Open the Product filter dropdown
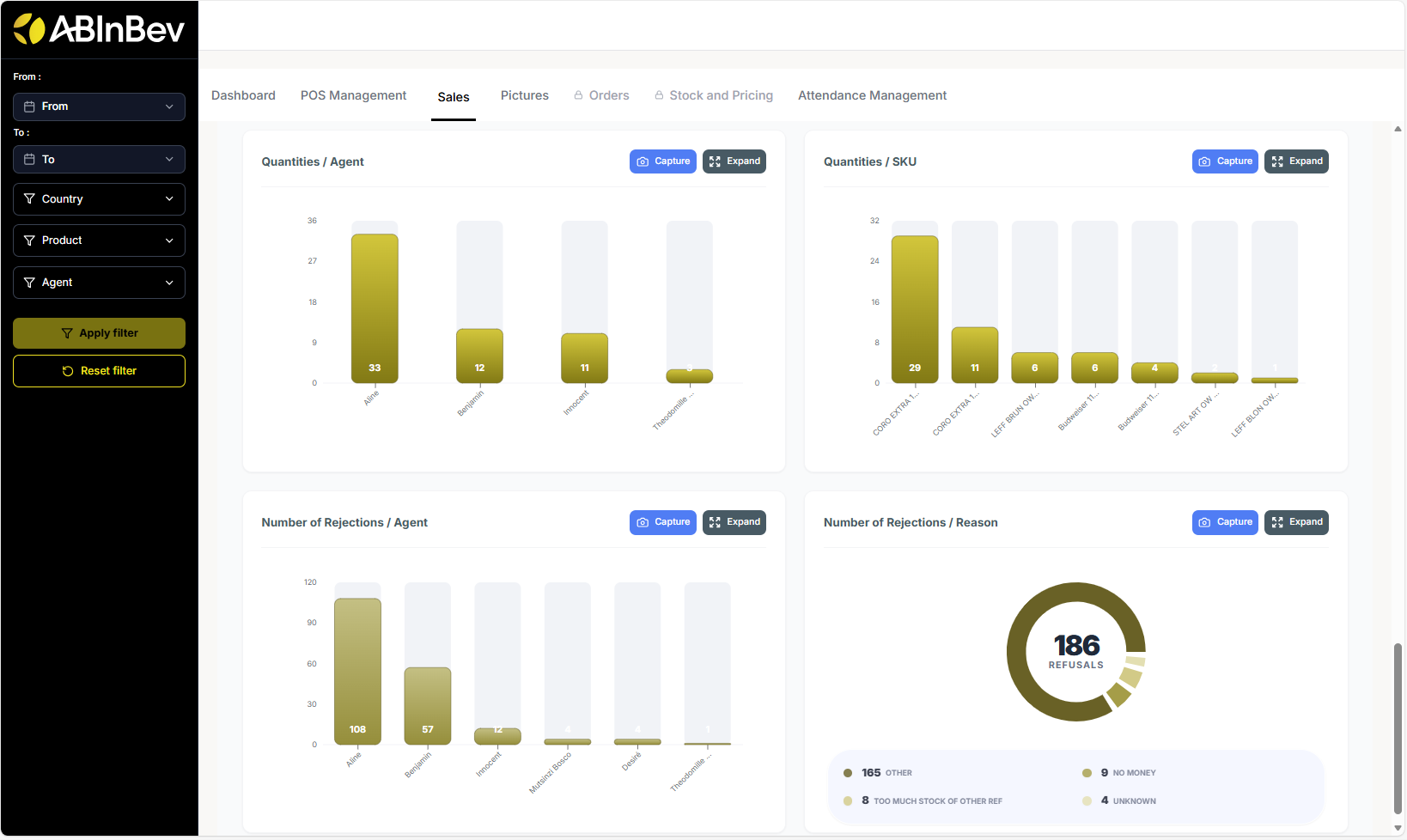This screenshot has width=1407, height=840. point(99,240)
